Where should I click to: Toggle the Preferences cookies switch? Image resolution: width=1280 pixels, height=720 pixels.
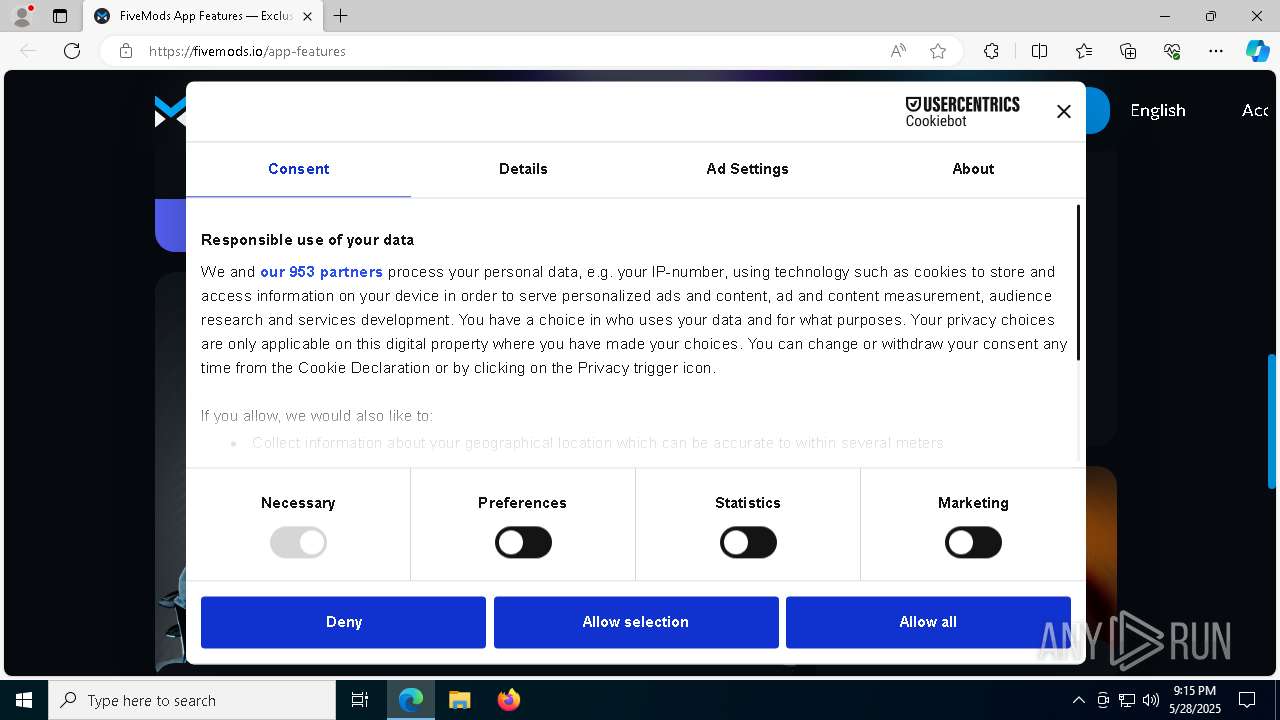click(523, 543)
